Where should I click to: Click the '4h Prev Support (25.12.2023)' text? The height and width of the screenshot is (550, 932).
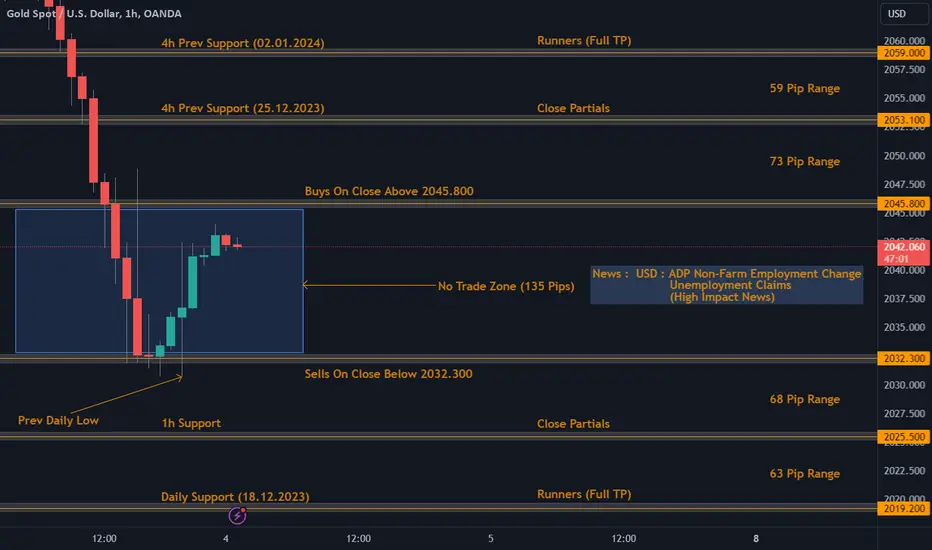click(x=243, y=108)
